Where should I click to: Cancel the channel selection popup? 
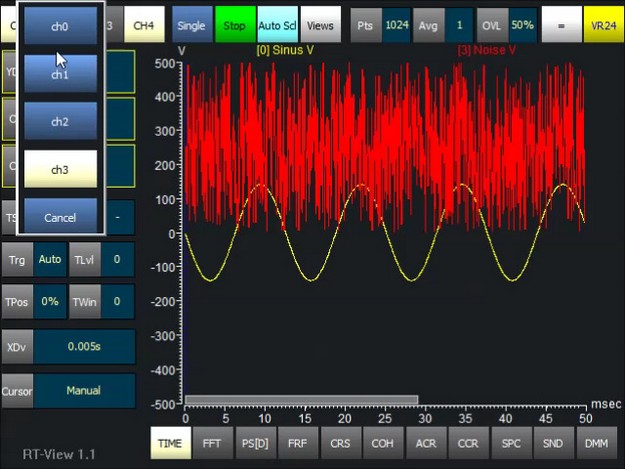[x=60, y=217]
